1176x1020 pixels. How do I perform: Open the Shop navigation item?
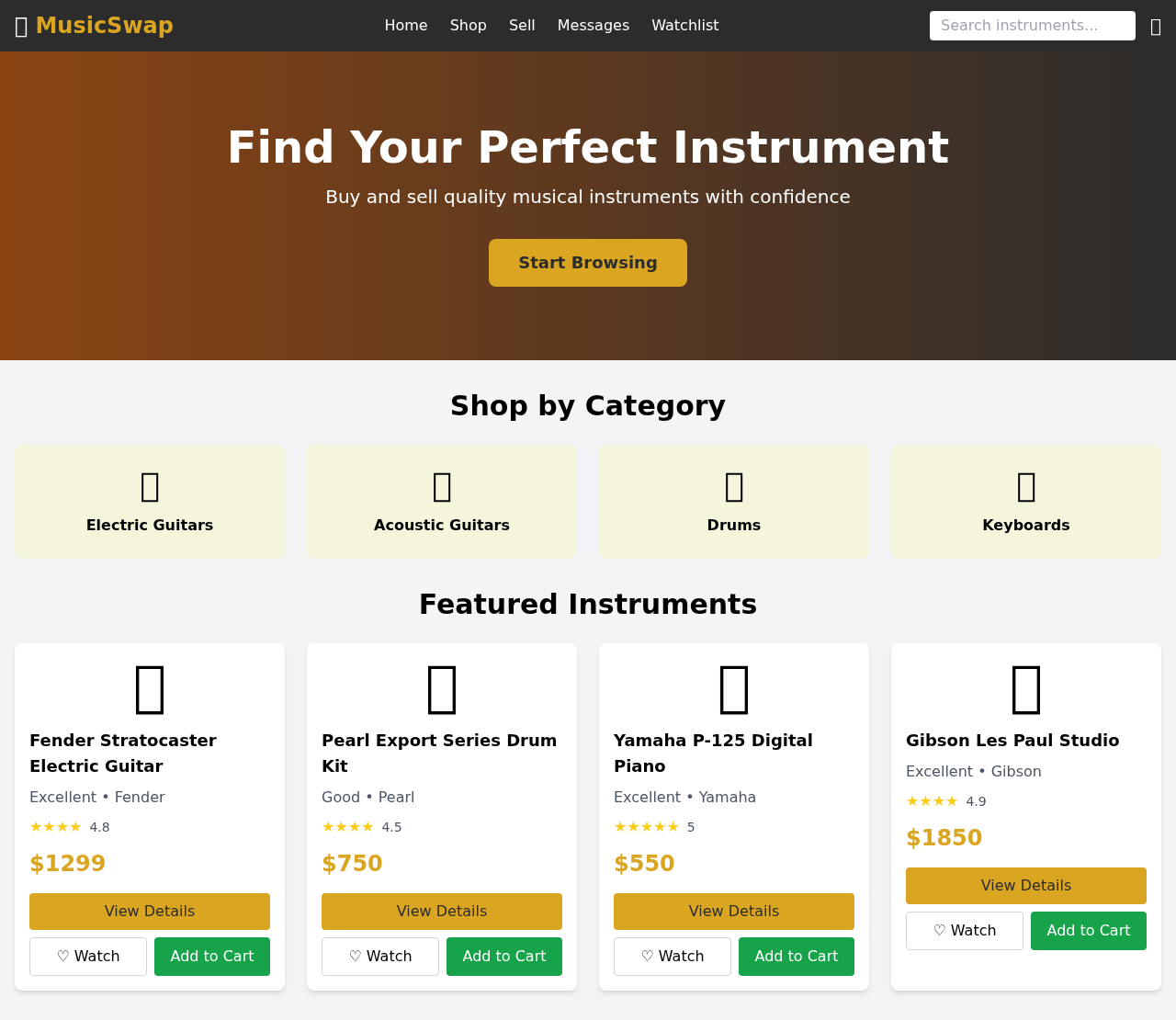468,25
